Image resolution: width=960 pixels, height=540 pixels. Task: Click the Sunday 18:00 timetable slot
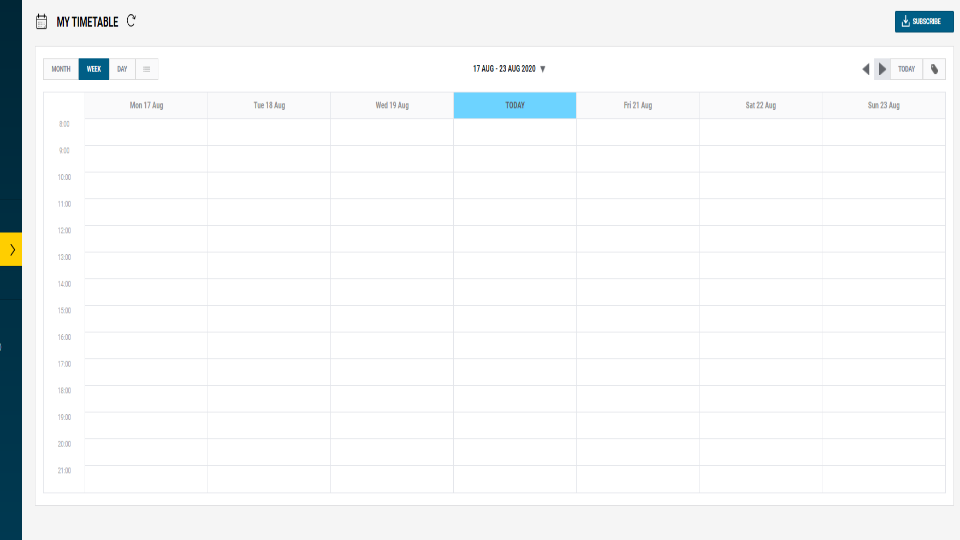pyautogui.click(x=883, y=399)
